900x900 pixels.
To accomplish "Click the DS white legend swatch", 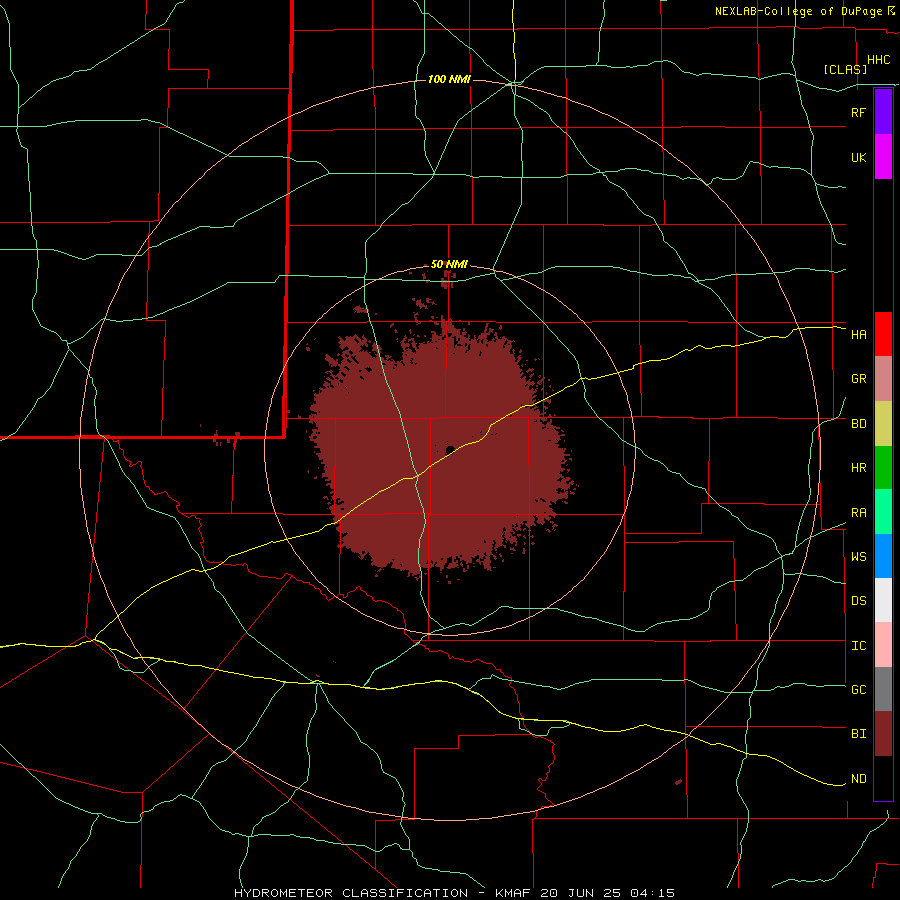I will [883, 600].
